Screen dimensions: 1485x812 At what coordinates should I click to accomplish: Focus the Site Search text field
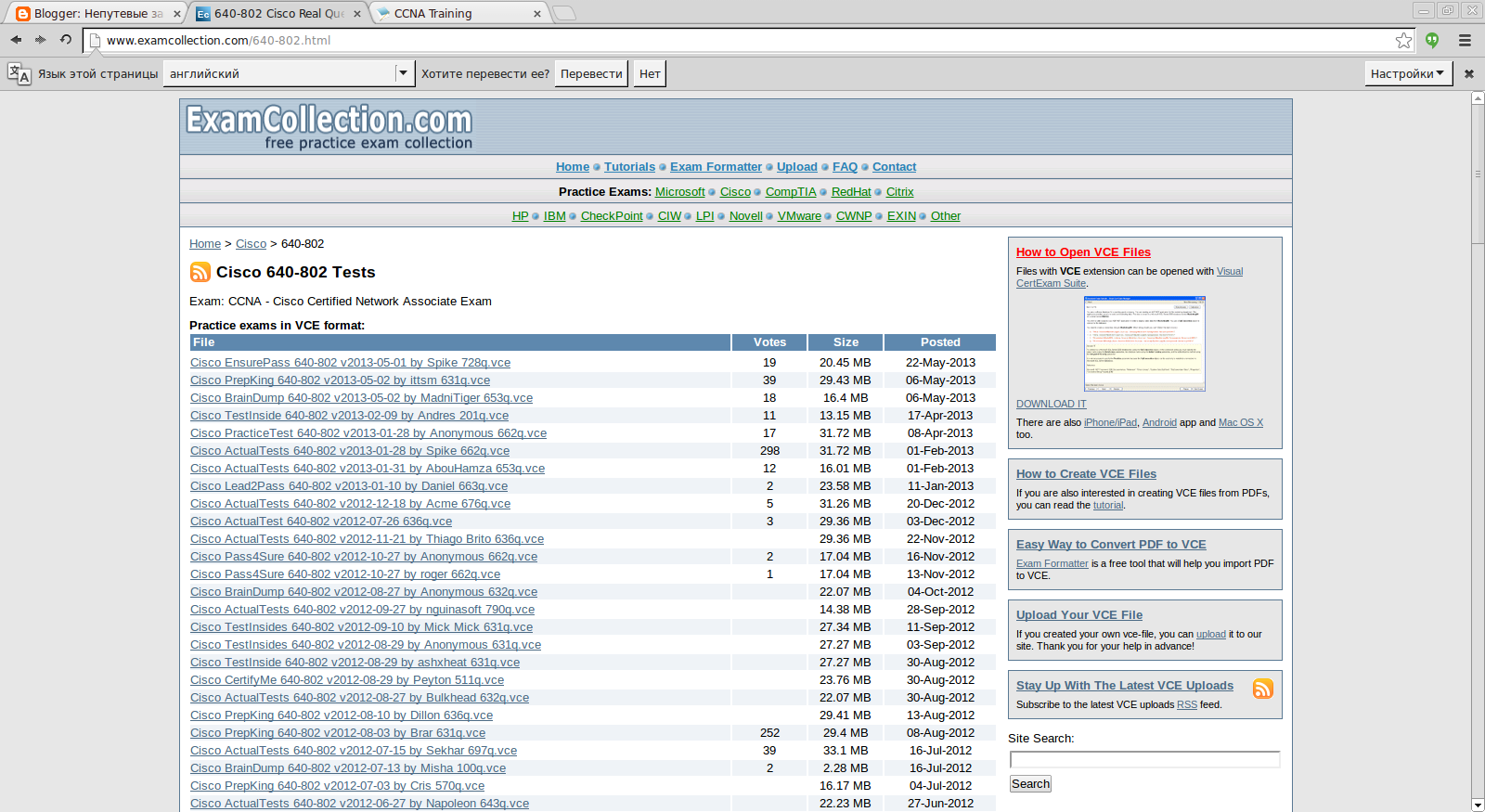click(x=1144, y=759)
